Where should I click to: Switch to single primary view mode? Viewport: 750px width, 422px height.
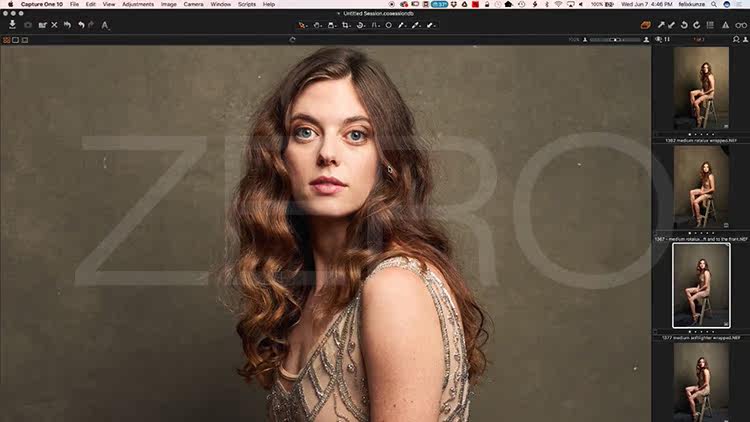16,40
